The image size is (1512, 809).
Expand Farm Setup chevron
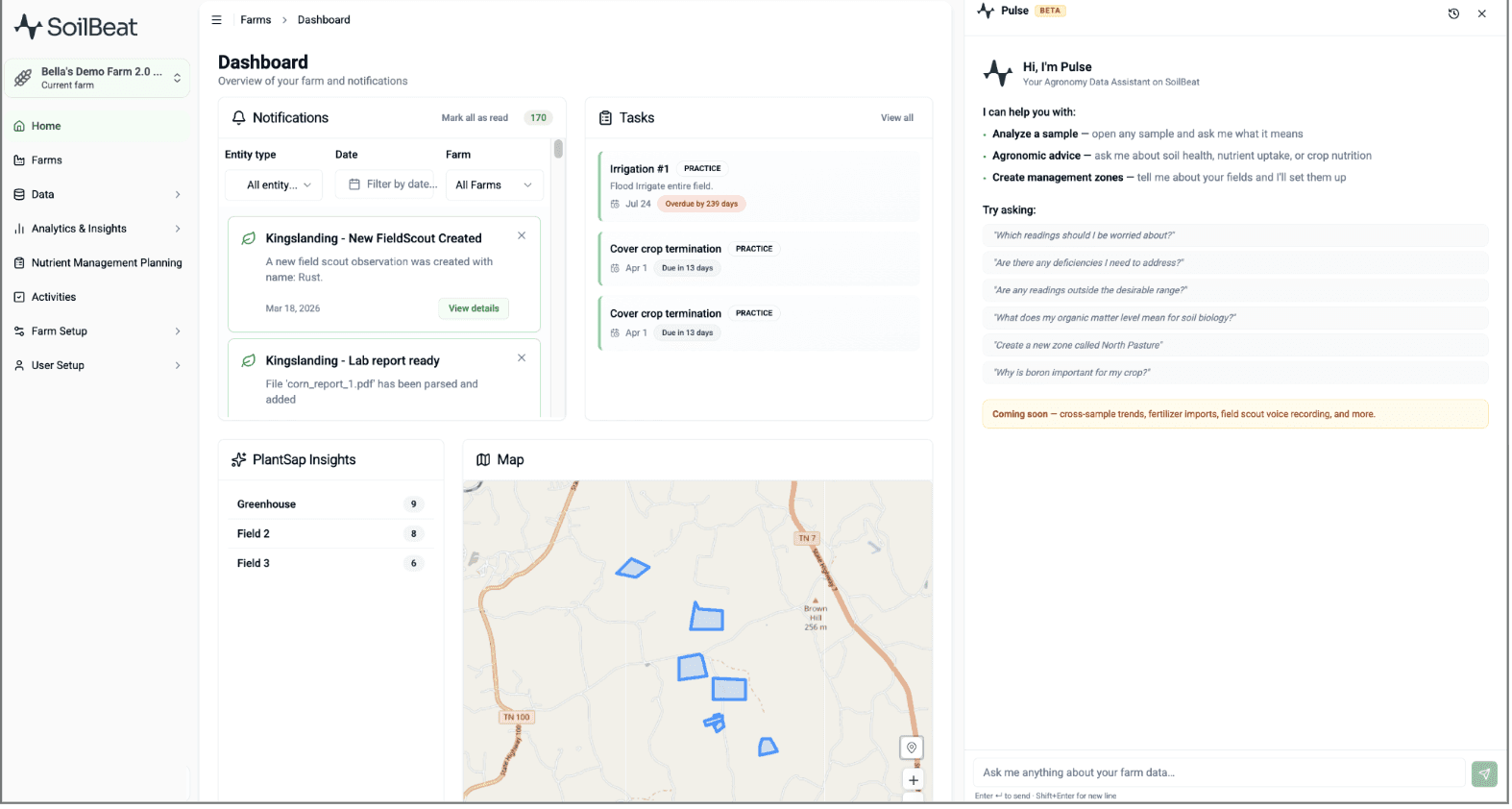point(178,331)
